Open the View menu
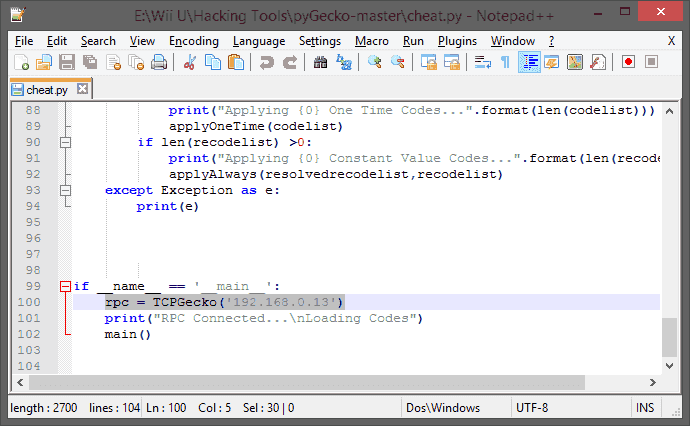Viewport: 690px width, 426px height. coord(142,41)
